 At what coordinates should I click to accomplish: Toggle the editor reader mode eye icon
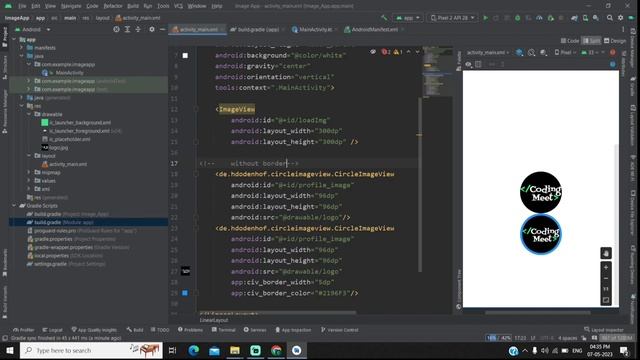coord(373,52)
